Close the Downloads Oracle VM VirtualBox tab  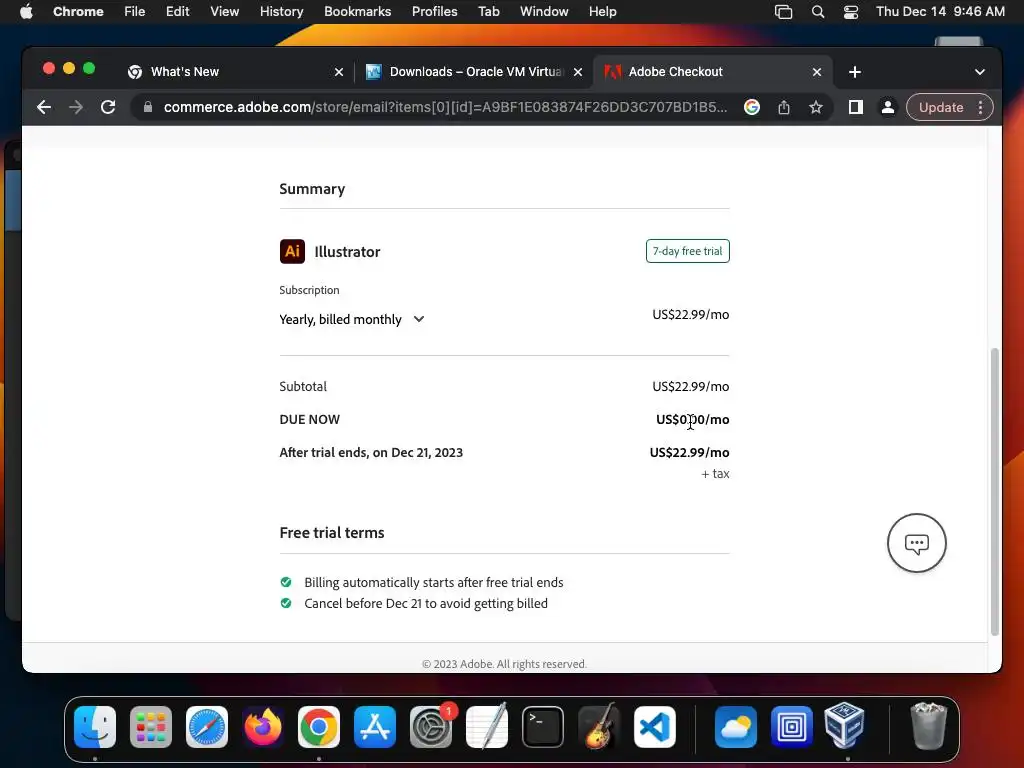pos(578,72)
